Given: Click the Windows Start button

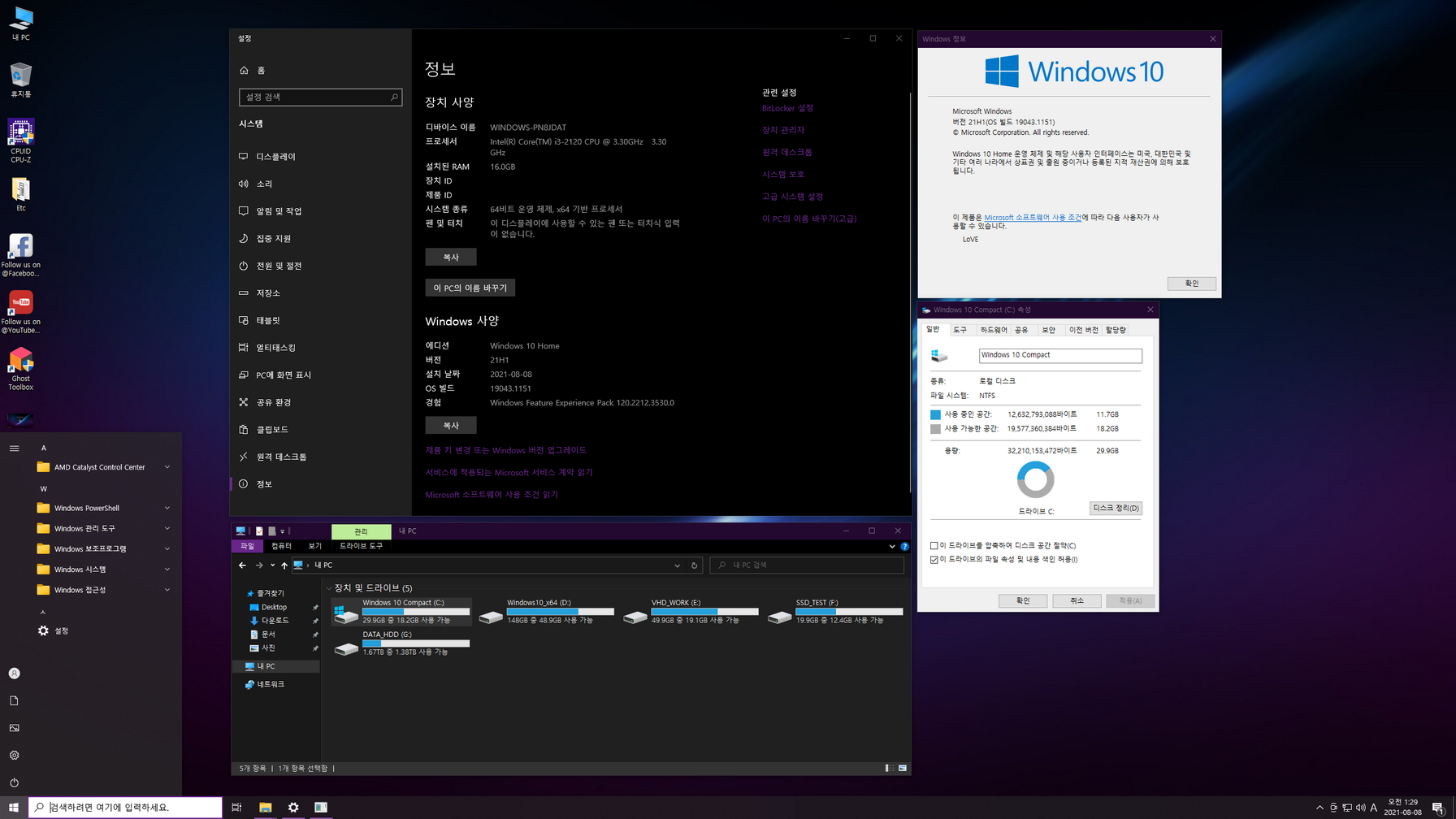Looking at the screenshot, I should click(x=13, y=807).
